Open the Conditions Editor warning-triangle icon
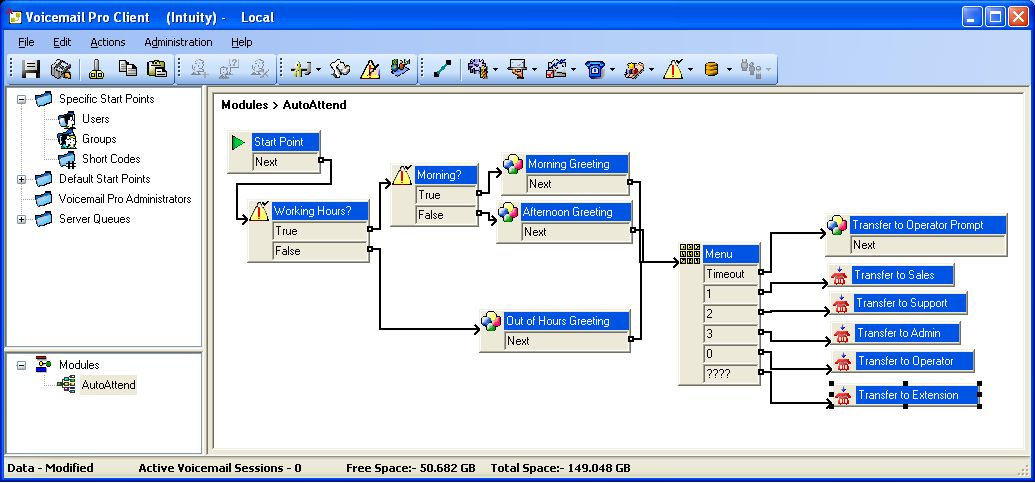The height and width of the screenshot is (483, 1035). point(370,69)
